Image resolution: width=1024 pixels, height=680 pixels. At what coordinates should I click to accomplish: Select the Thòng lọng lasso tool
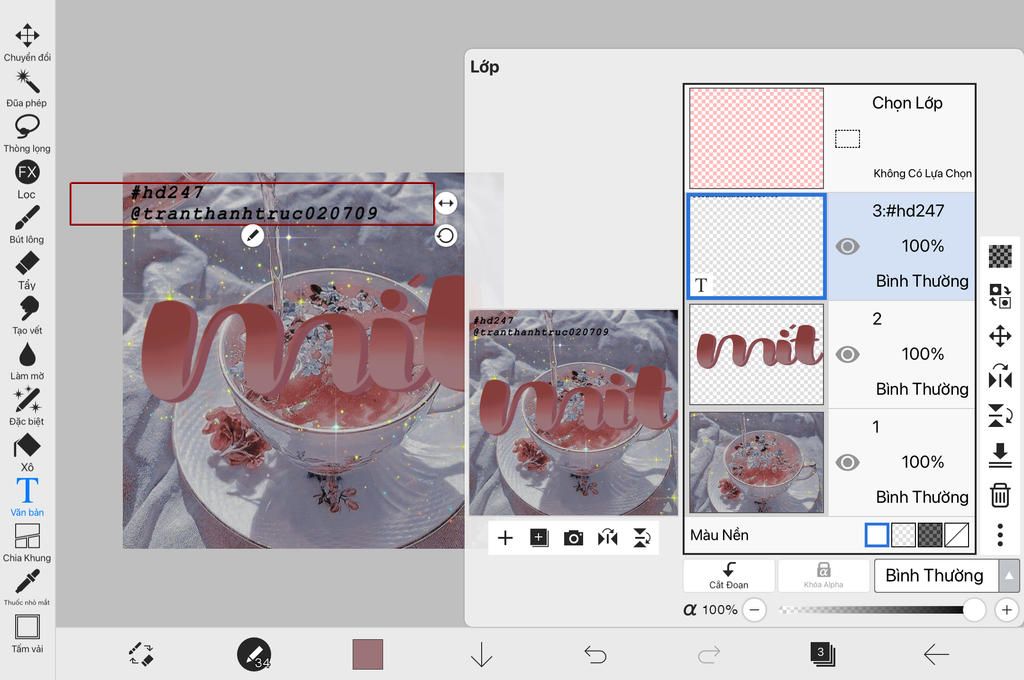[x=27, y=133]
